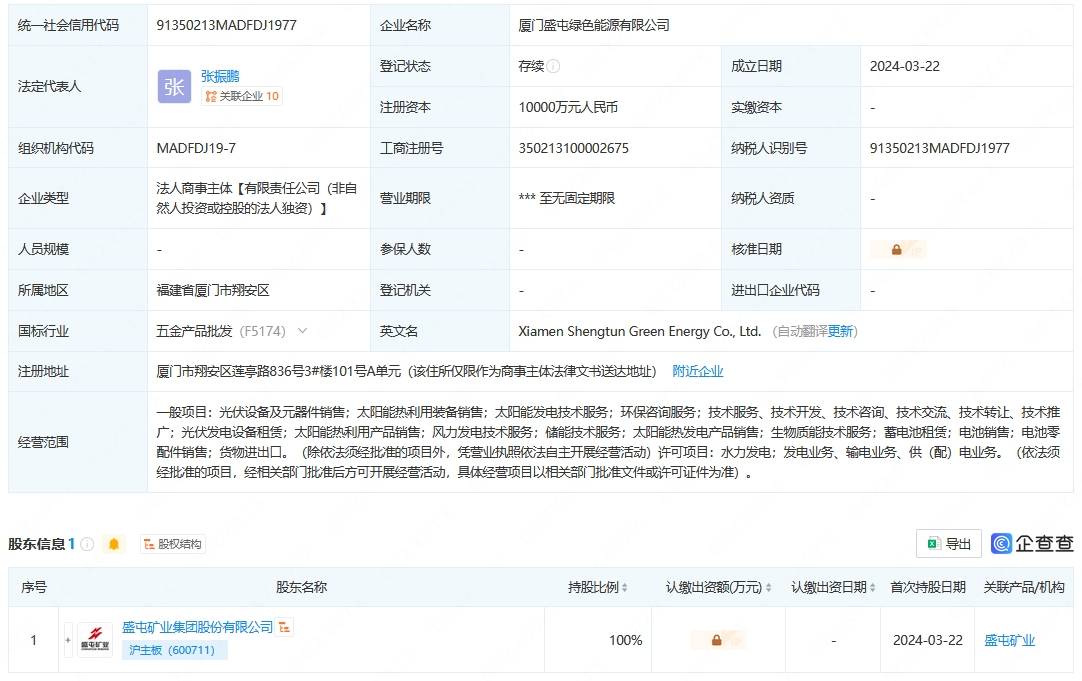Expand shareholder row 1 with plus toggle

(x=68, y=640)
